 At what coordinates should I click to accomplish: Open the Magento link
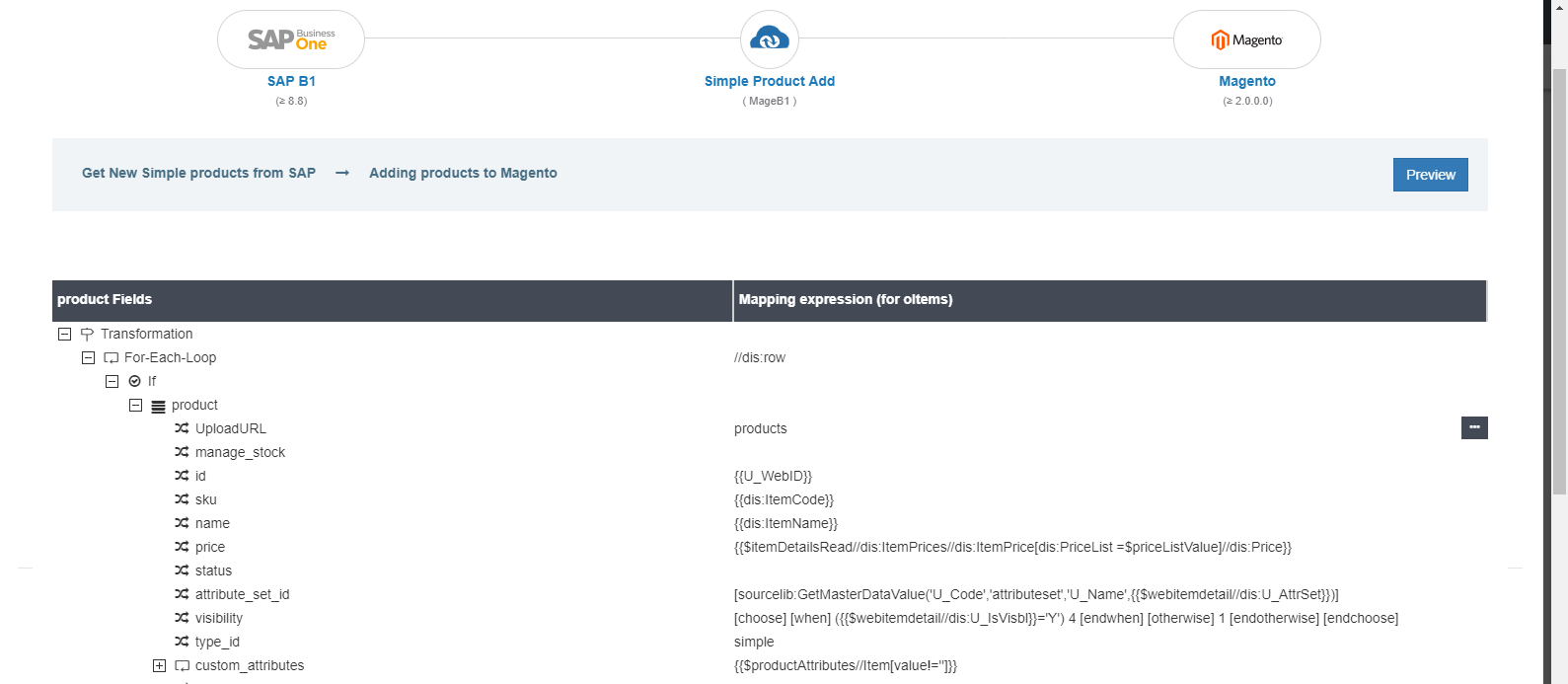tap(1247, 81)
